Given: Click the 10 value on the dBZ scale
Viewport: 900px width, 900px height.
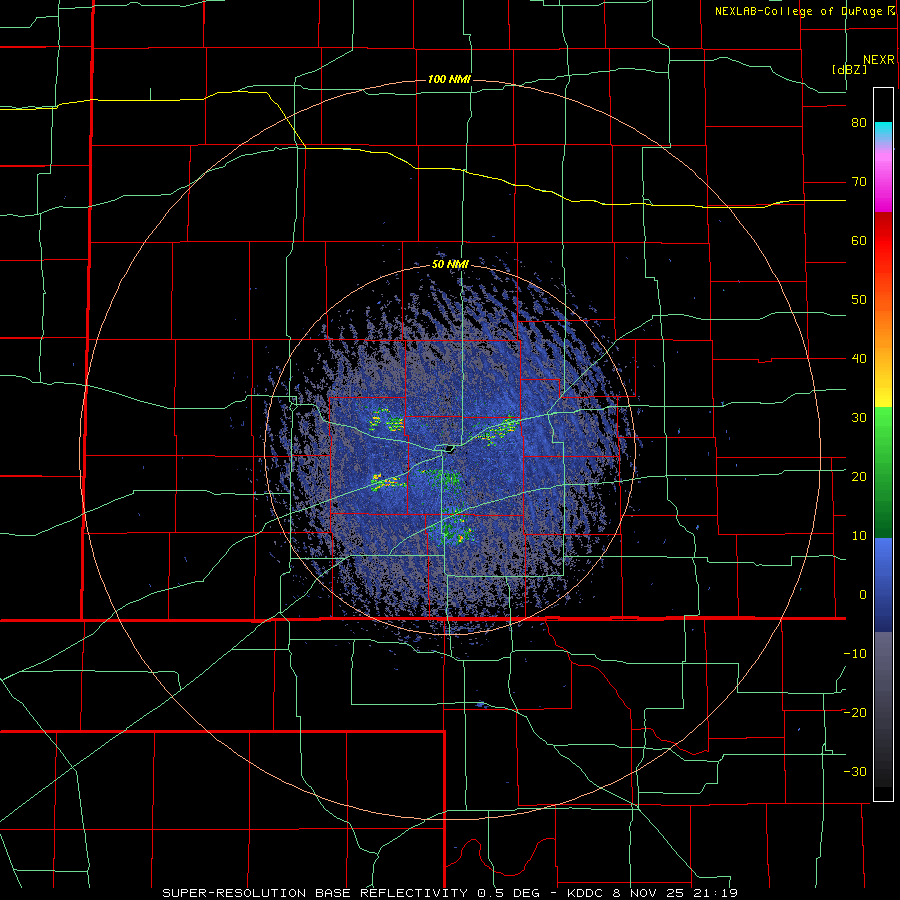Looking at the screenshot, I should [859, 536].
